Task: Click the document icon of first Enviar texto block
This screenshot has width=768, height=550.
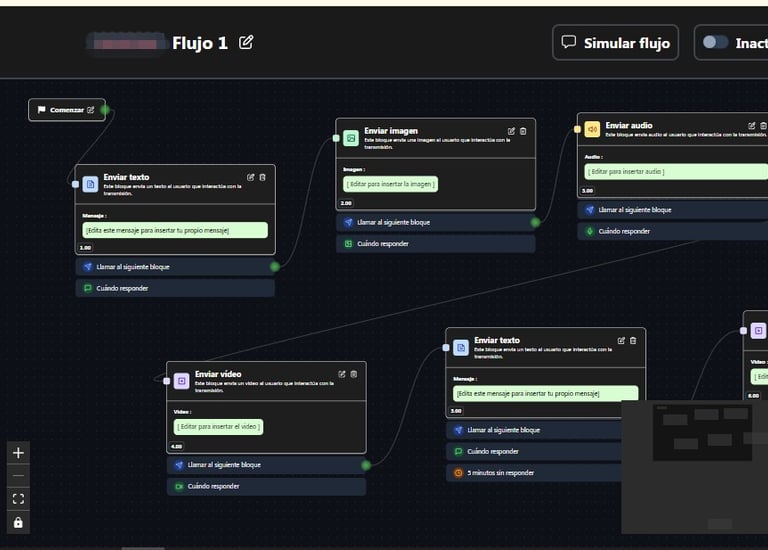Action: pos(90,184)
